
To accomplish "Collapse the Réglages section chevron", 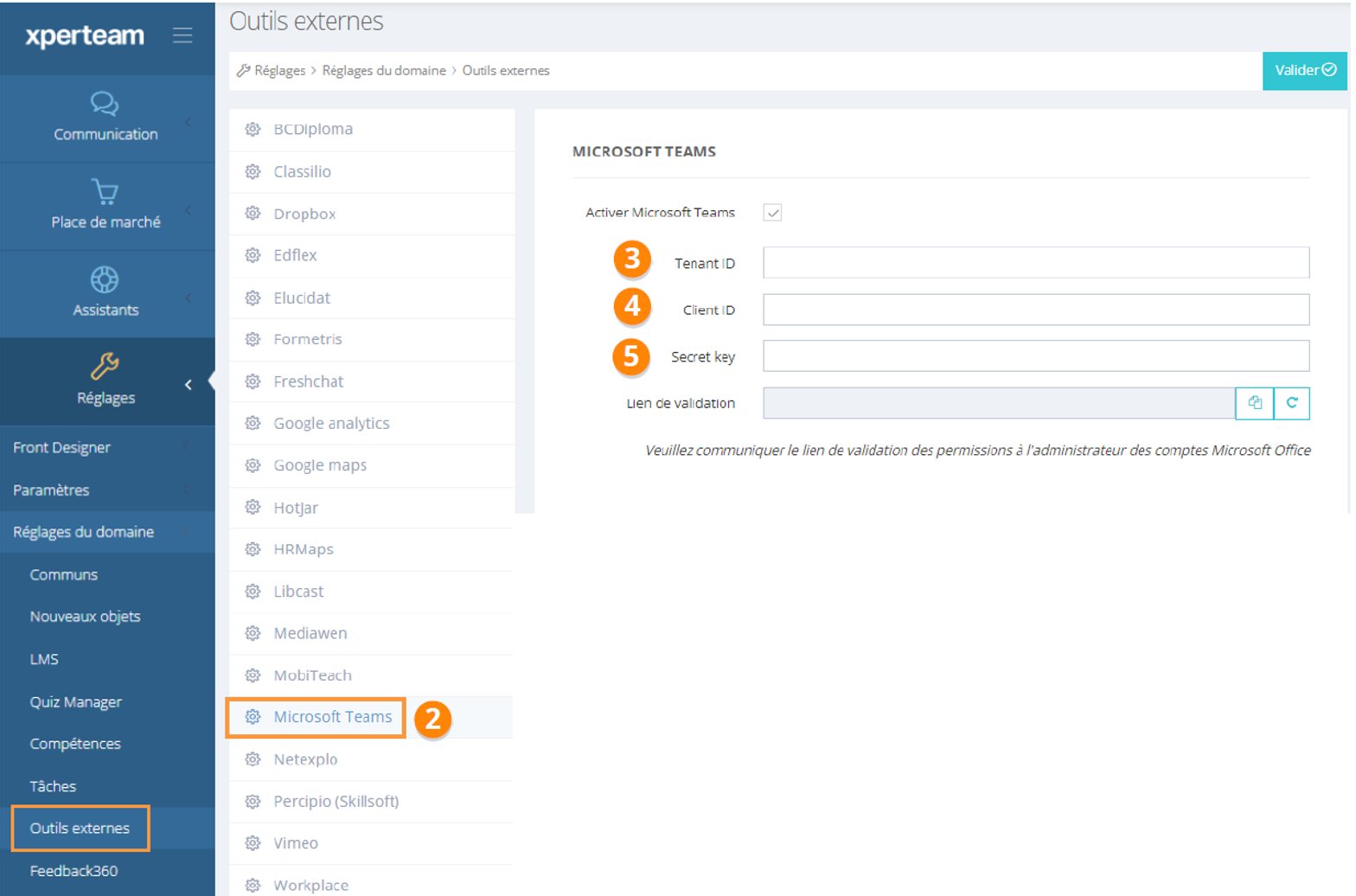I will pyautogui.click(x=189, y=385).
